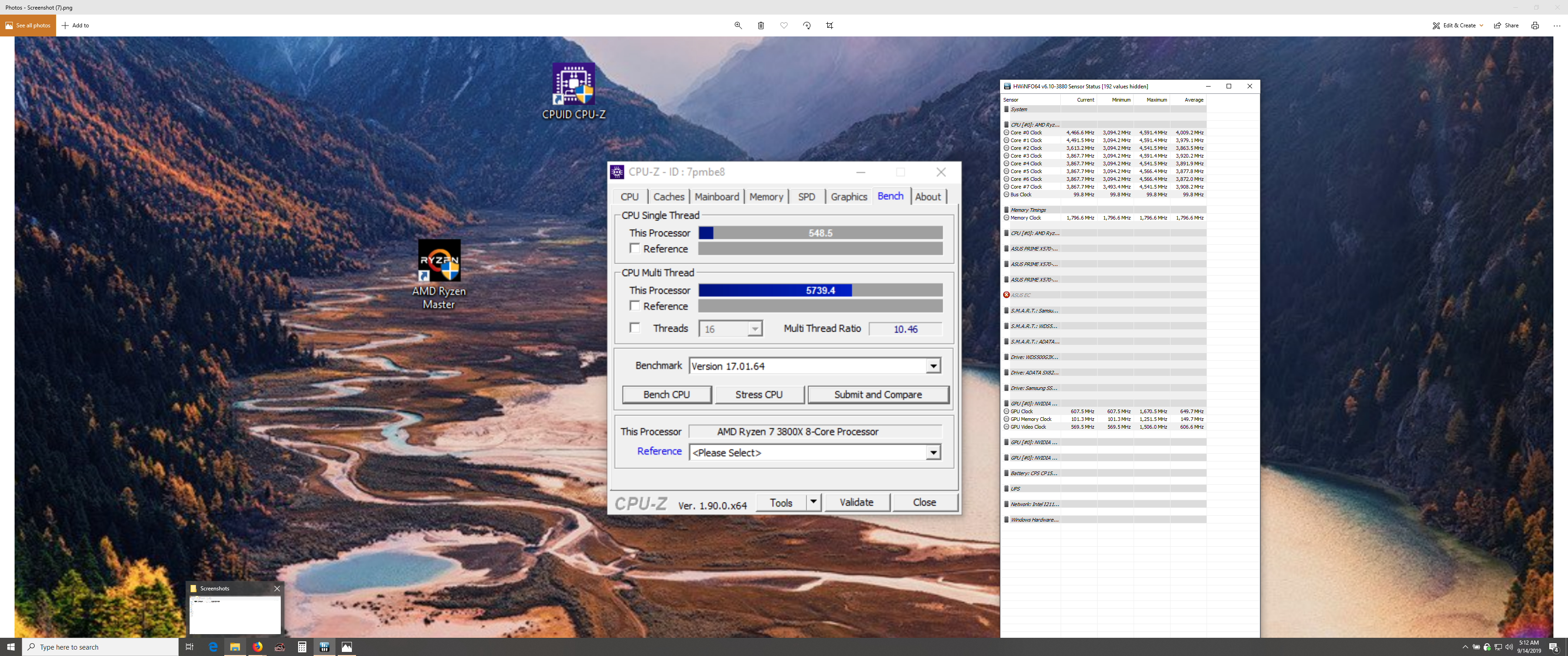
Task: Click the Core #0 Clock sensor icon
Action: [1006, 133]
